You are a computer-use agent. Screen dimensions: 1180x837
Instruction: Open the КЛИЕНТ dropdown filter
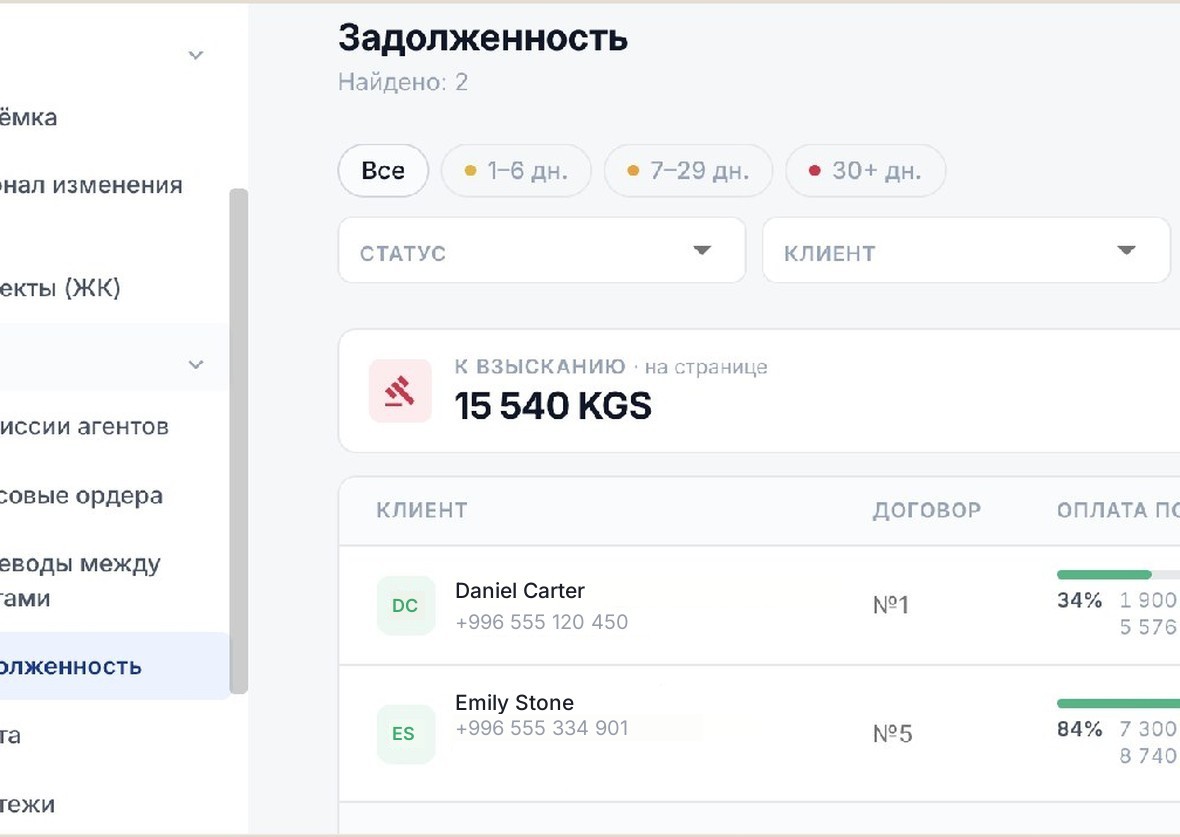(966, 251)
